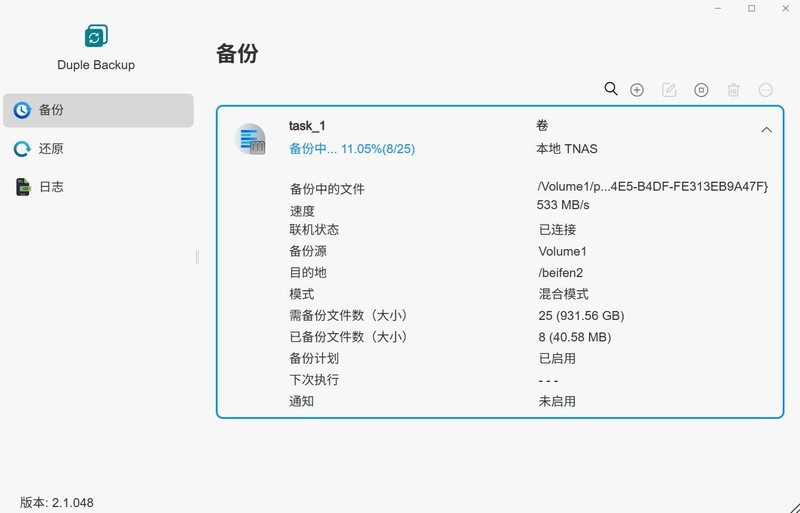Add a new backup task with plus icon

click(637, 90)
